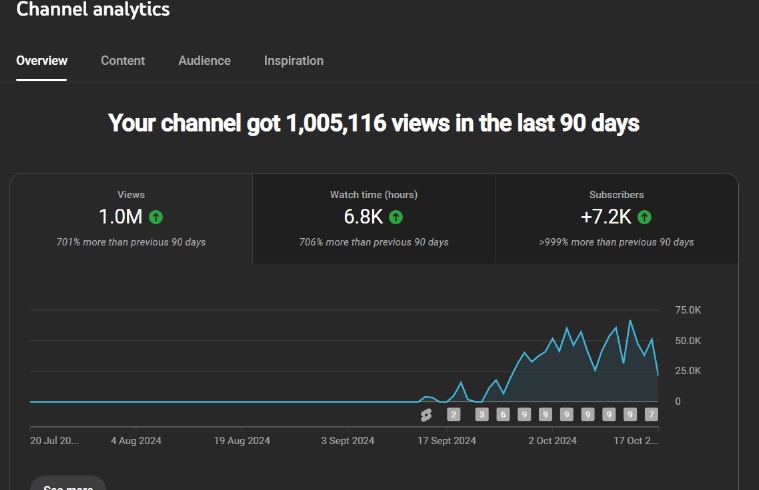Click the 50.0K axis label
Screen dimensions: 759x490
pos(688,341)
